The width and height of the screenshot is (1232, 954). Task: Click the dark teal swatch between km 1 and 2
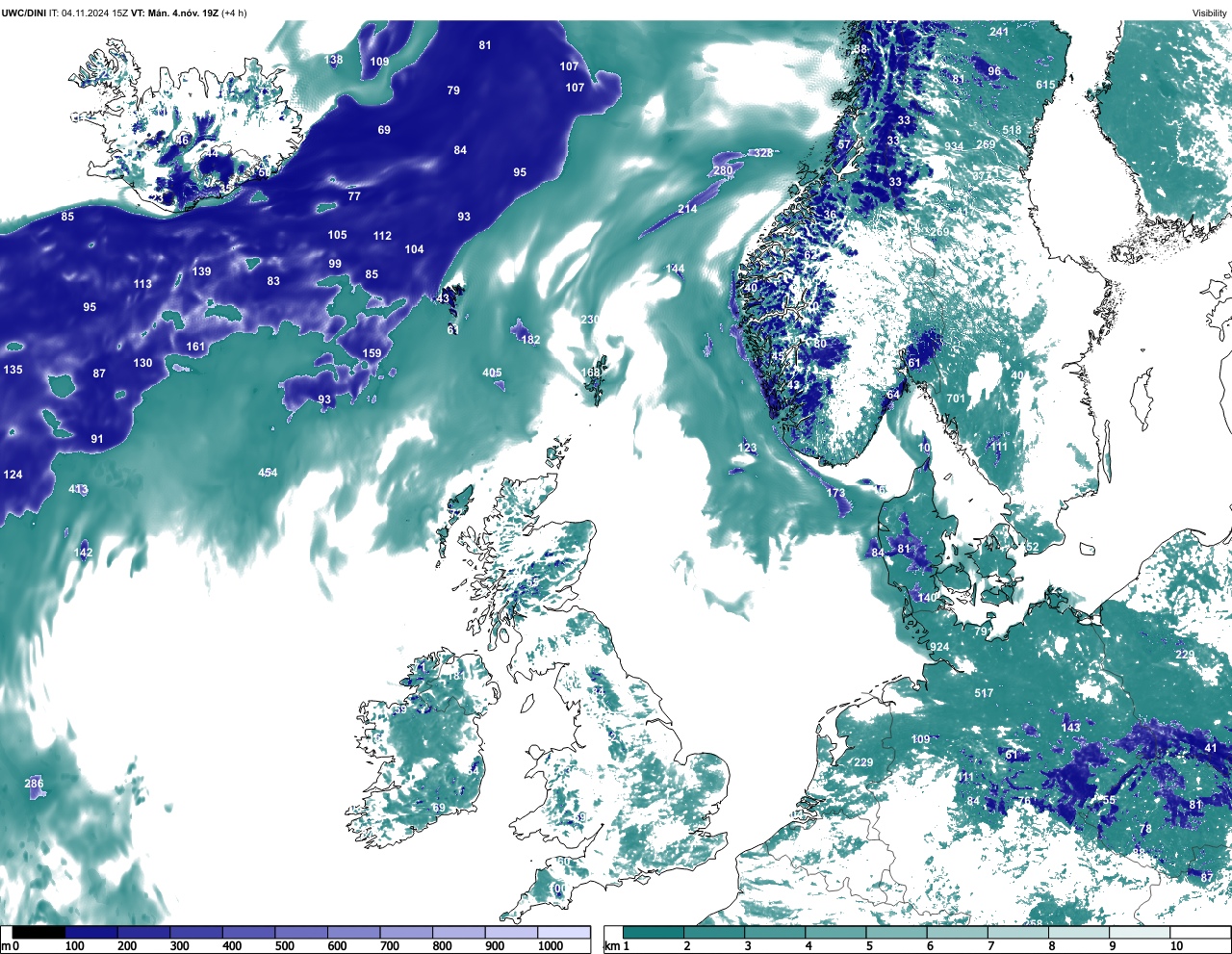(654, 932)
